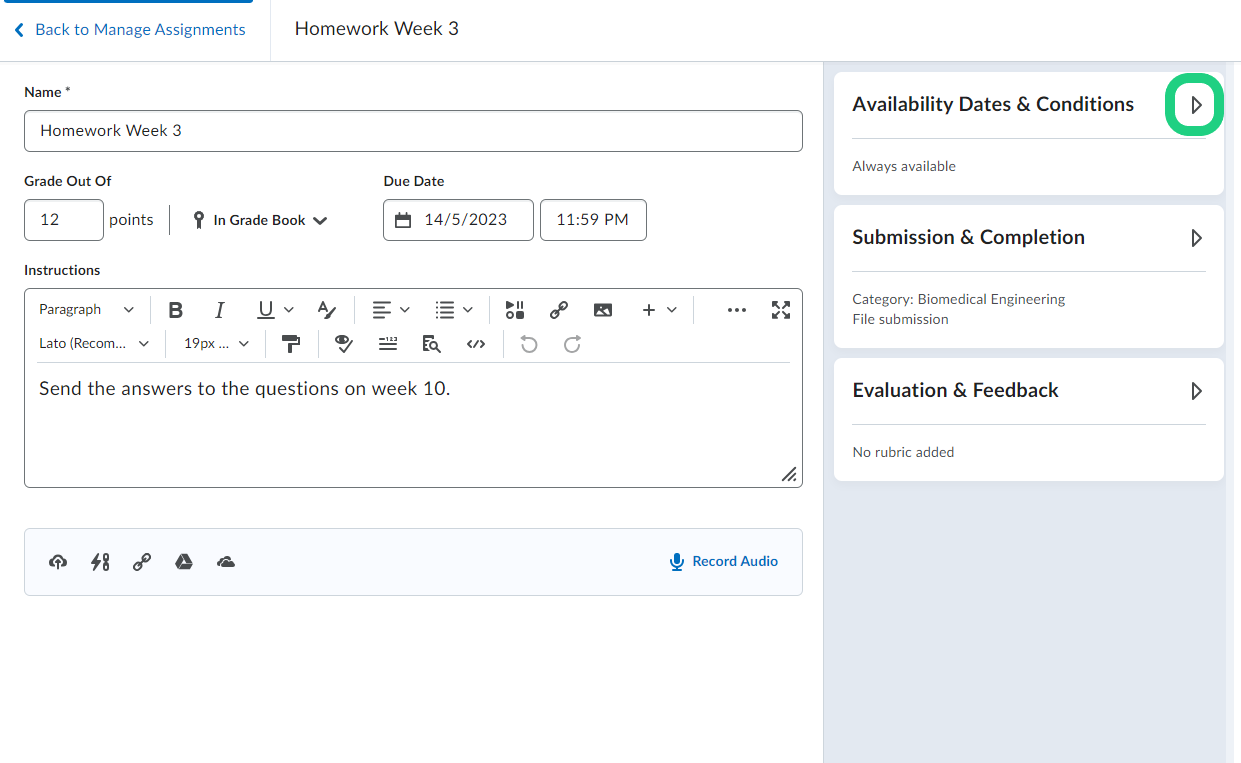The height and width of the screenshot is (763, 1241).
Task: Toggle bold formatting in the instructions editor
Action: point(176,310)
